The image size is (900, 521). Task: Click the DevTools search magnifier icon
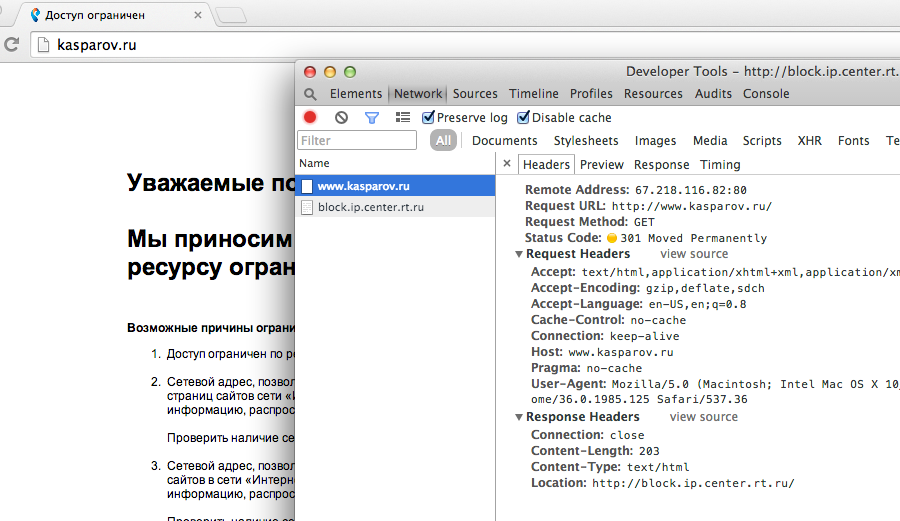click(310, 94)
